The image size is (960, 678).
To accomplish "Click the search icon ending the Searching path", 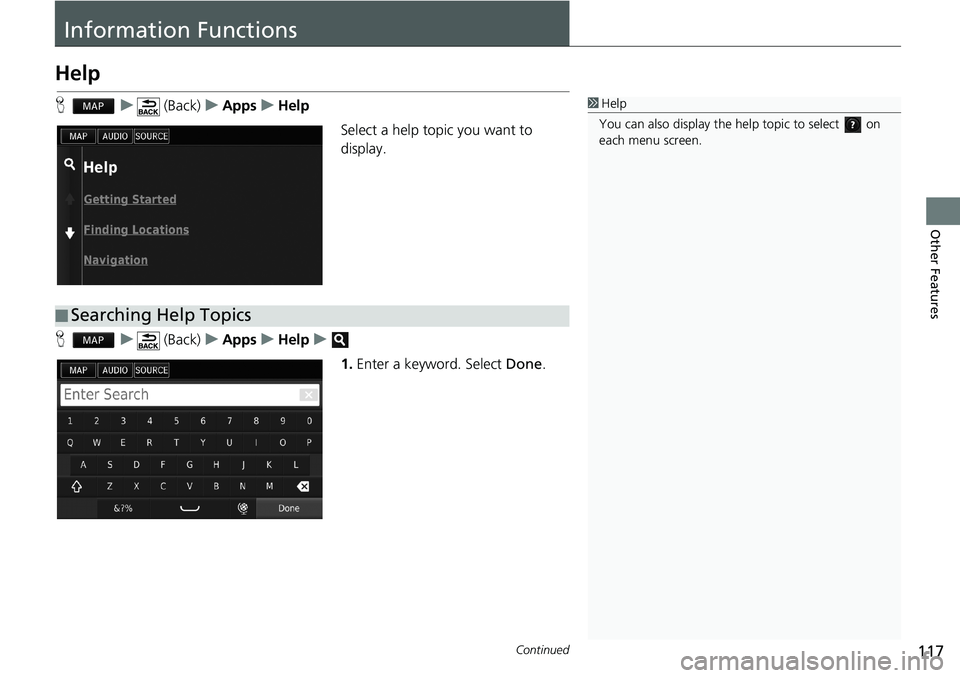I will coord(340,340).
